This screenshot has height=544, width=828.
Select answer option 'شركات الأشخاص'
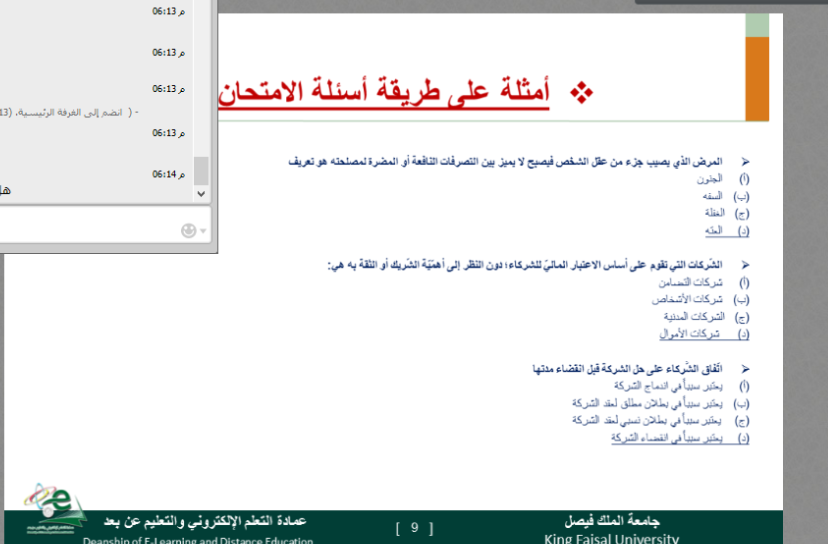tap(687, 299)
